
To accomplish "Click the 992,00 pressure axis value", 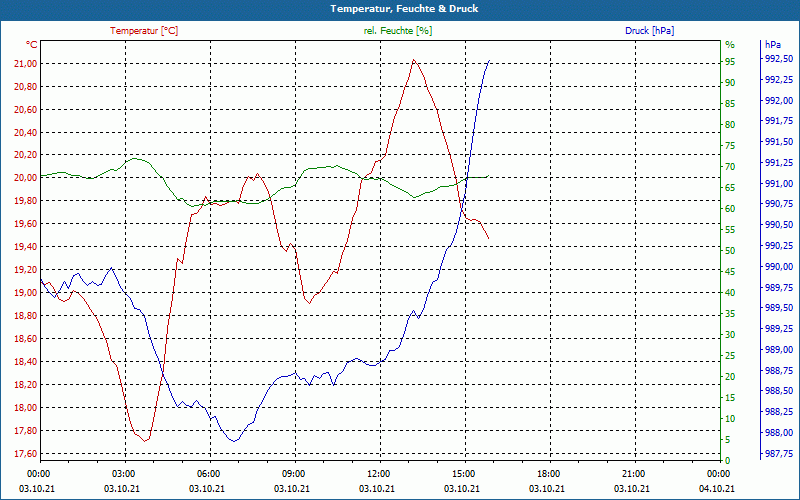I will pyautogui.click(x=779, y=101).
